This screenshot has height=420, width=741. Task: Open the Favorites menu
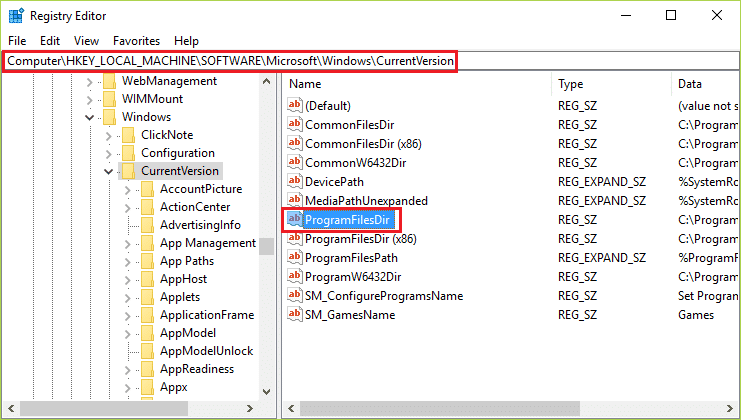137,41
